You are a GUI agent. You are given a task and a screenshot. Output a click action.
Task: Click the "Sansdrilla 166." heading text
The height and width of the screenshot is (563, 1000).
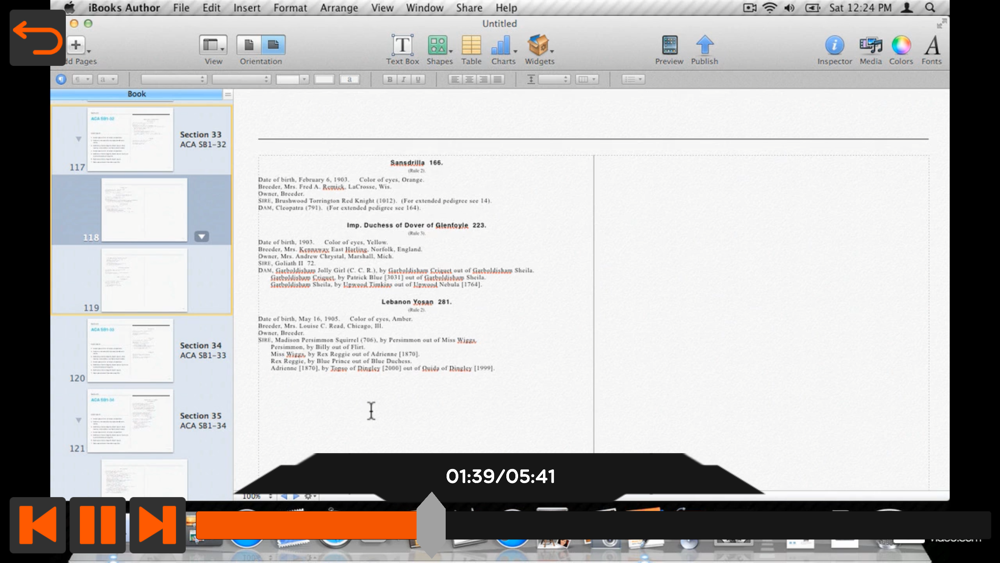[x=416, y=163]
